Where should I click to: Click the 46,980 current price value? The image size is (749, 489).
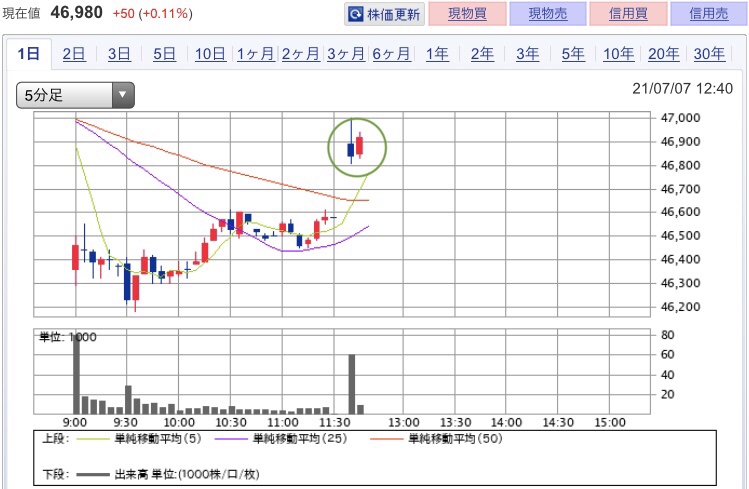tap(76, 12)
